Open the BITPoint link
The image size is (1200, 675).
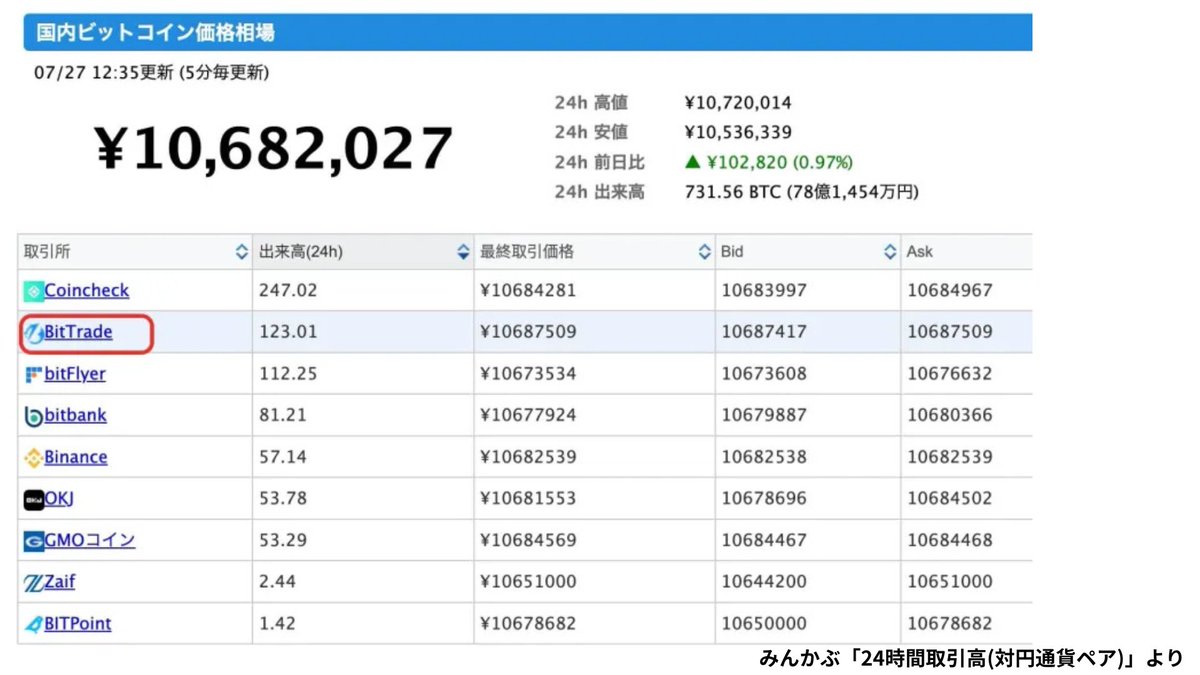pos(77,623)
